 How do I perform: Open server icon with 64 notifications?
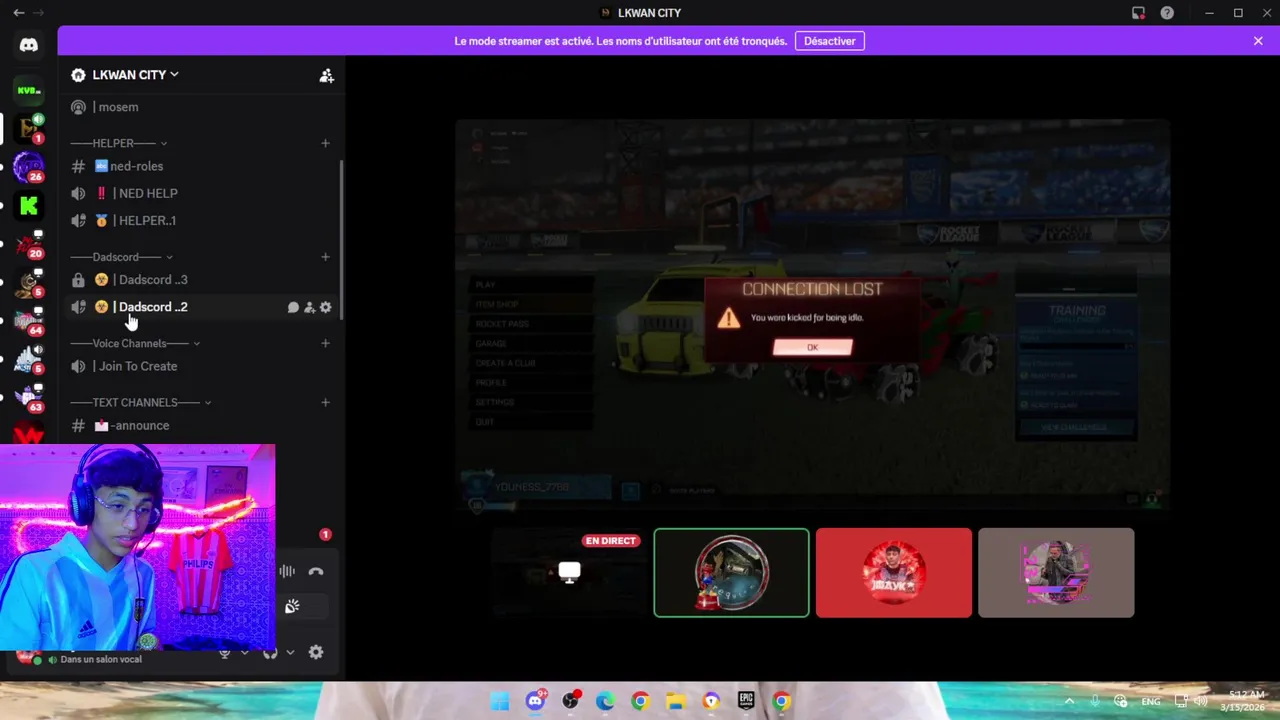pyautogui.click(x=28, y=322)
